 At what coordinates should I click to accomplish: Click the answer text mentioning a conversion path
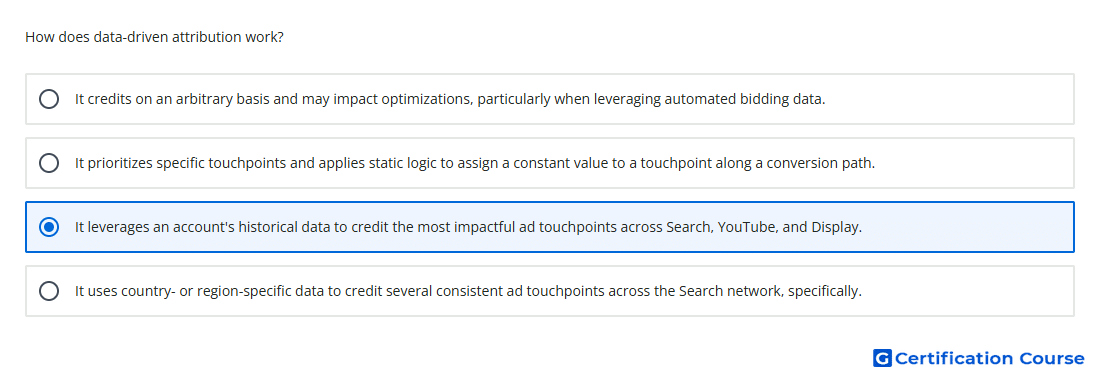pos(475,163)
